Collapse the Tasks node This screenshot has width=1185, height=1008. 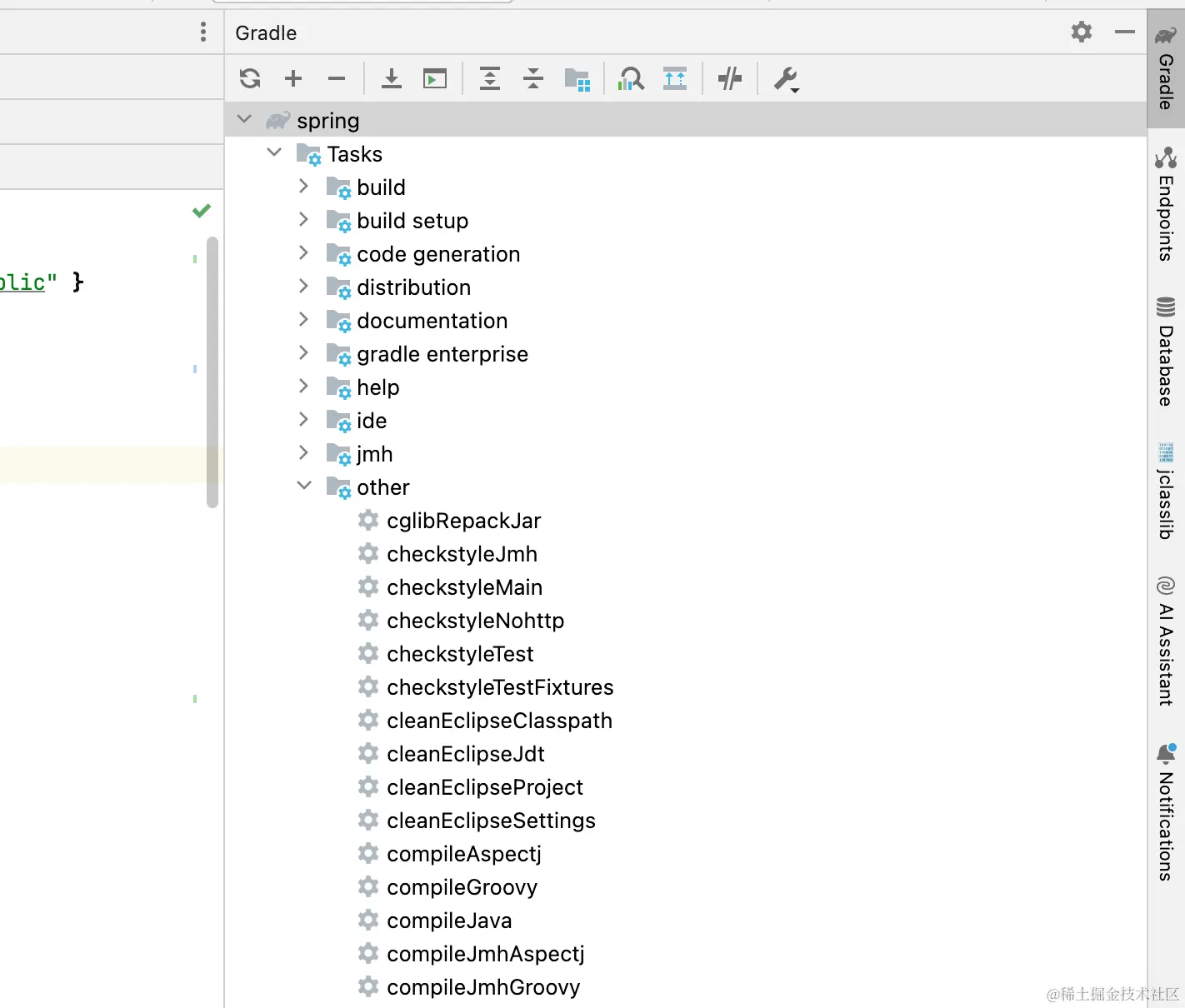(x=274, y=152)
